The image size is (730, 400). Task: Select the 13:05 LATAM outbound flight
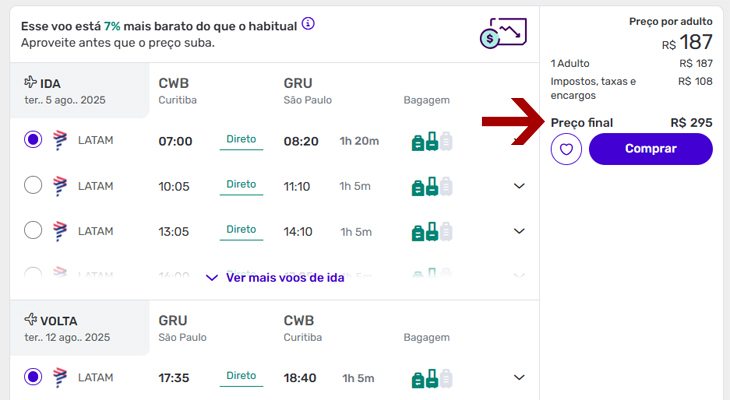(33, 230)
